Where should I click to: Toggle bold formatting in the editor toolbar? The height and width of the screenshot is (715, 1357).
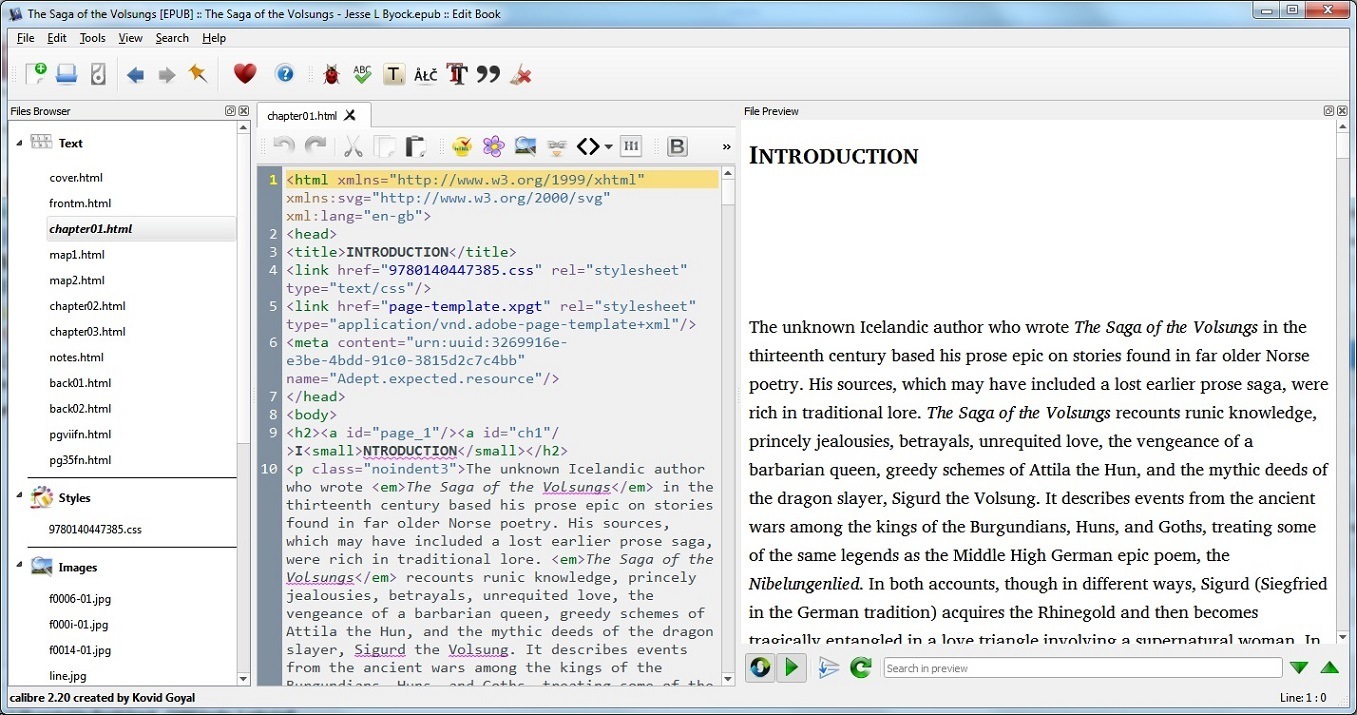coord(677,146)
